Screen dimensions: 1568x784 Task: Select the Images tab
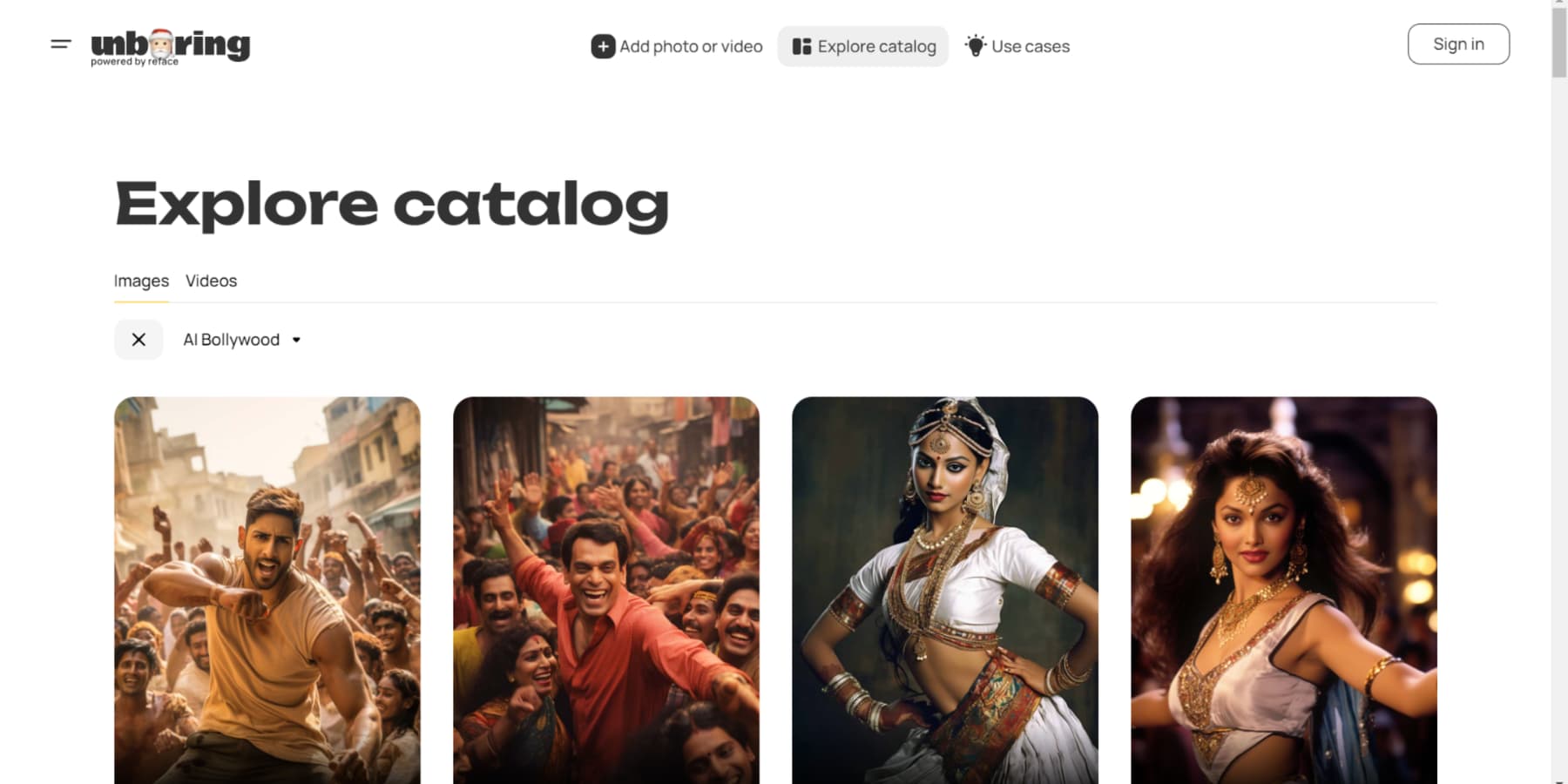click(141, 280)
